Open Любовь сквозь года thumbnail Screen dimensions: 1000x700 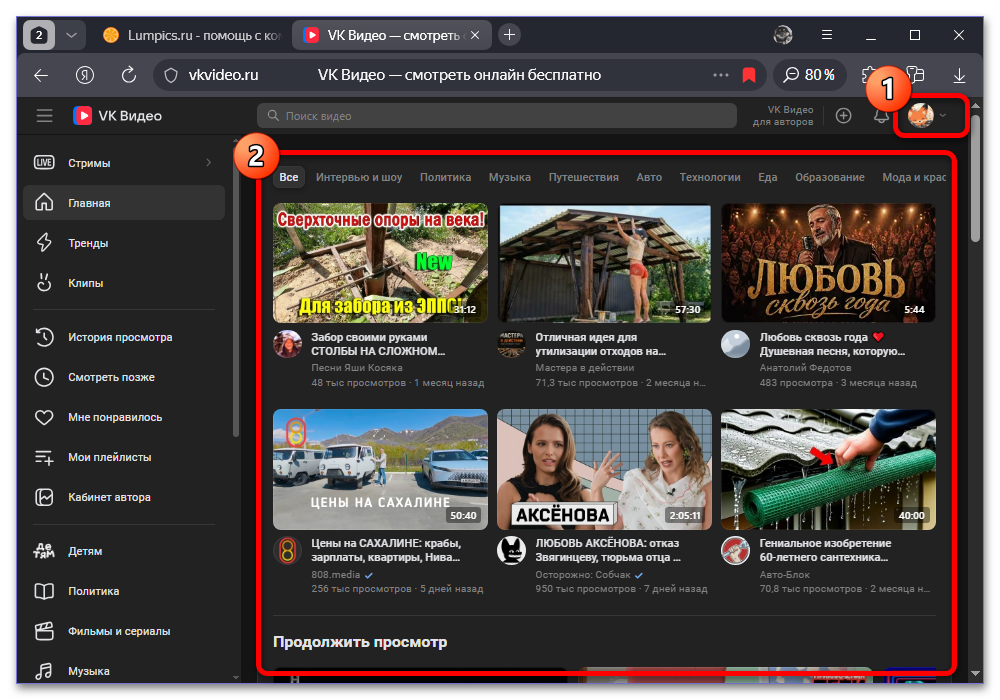828,263
